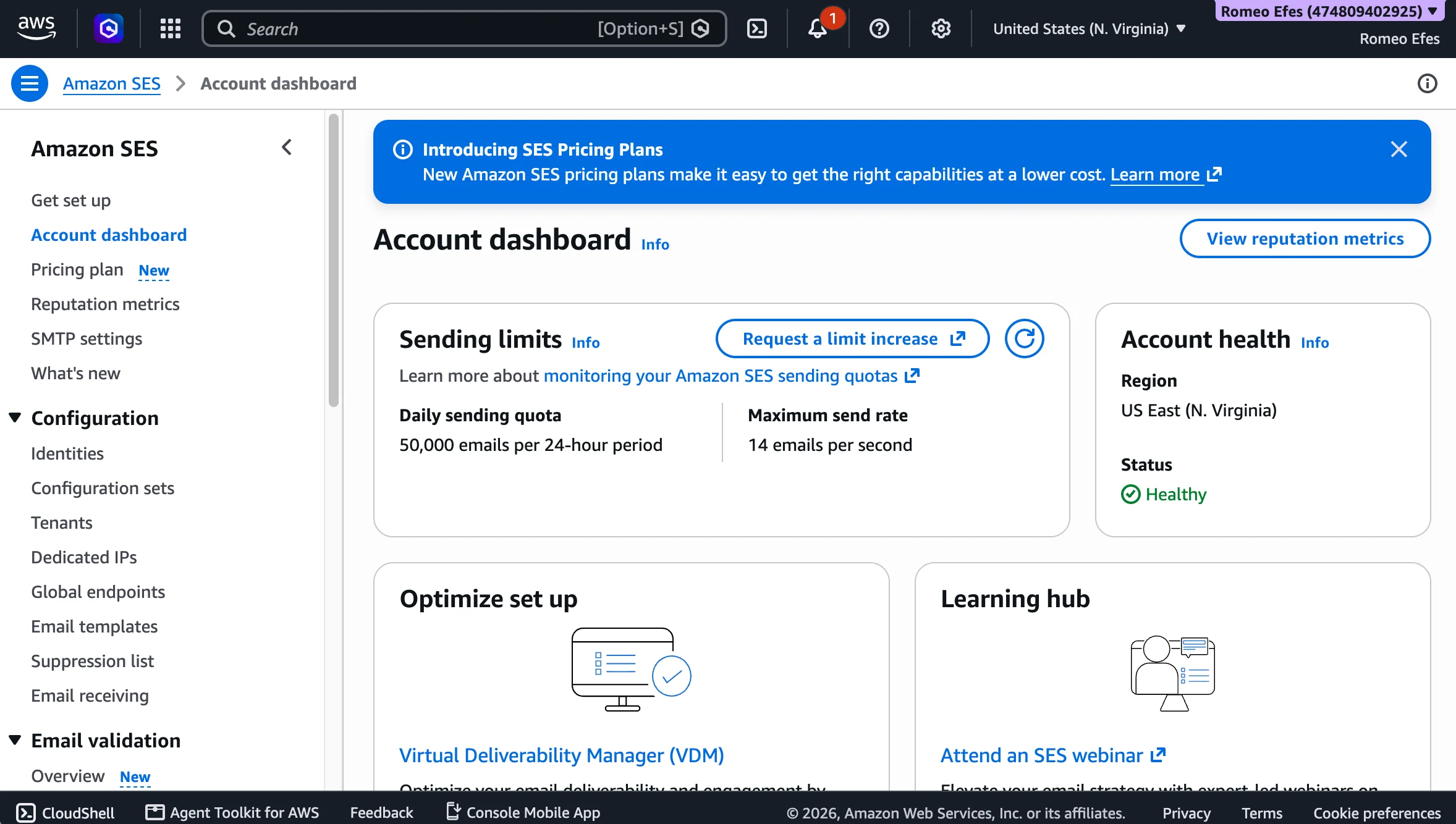Open the Romeo Efes account menu
1456x824 pixels.
coord(1329,11)
